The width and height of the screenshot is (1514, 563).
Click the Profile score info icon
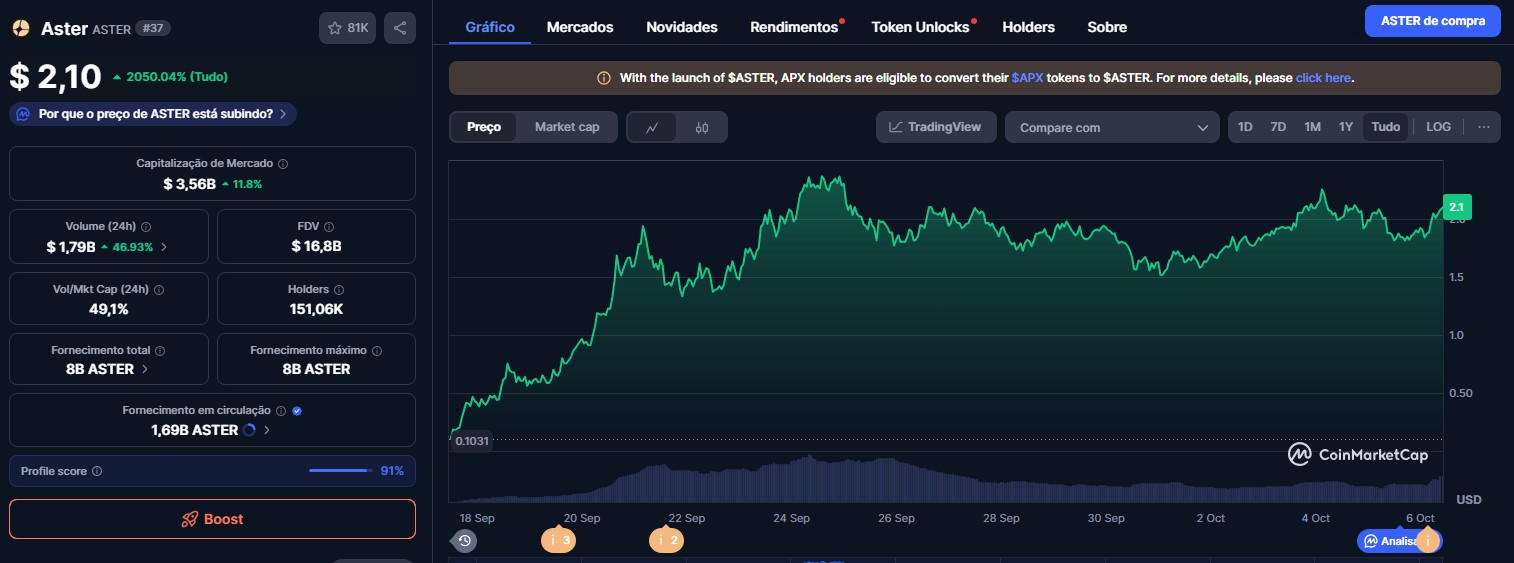pos(97,471)
